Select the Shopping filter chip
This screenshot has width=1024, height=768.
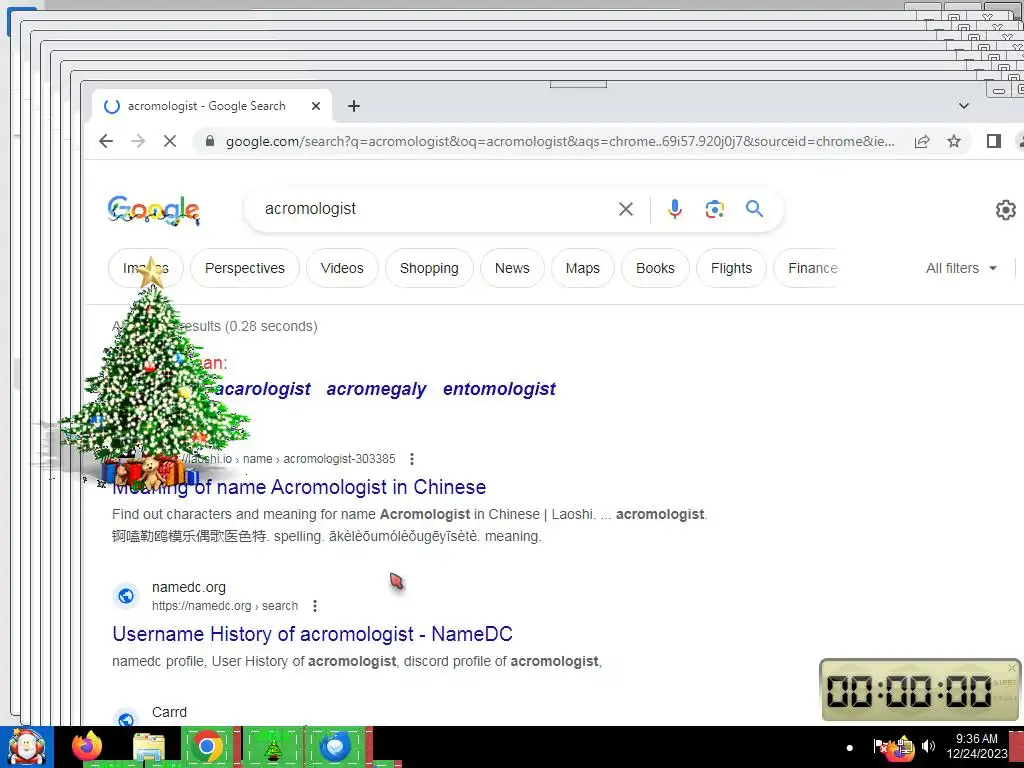pos(429,268)
